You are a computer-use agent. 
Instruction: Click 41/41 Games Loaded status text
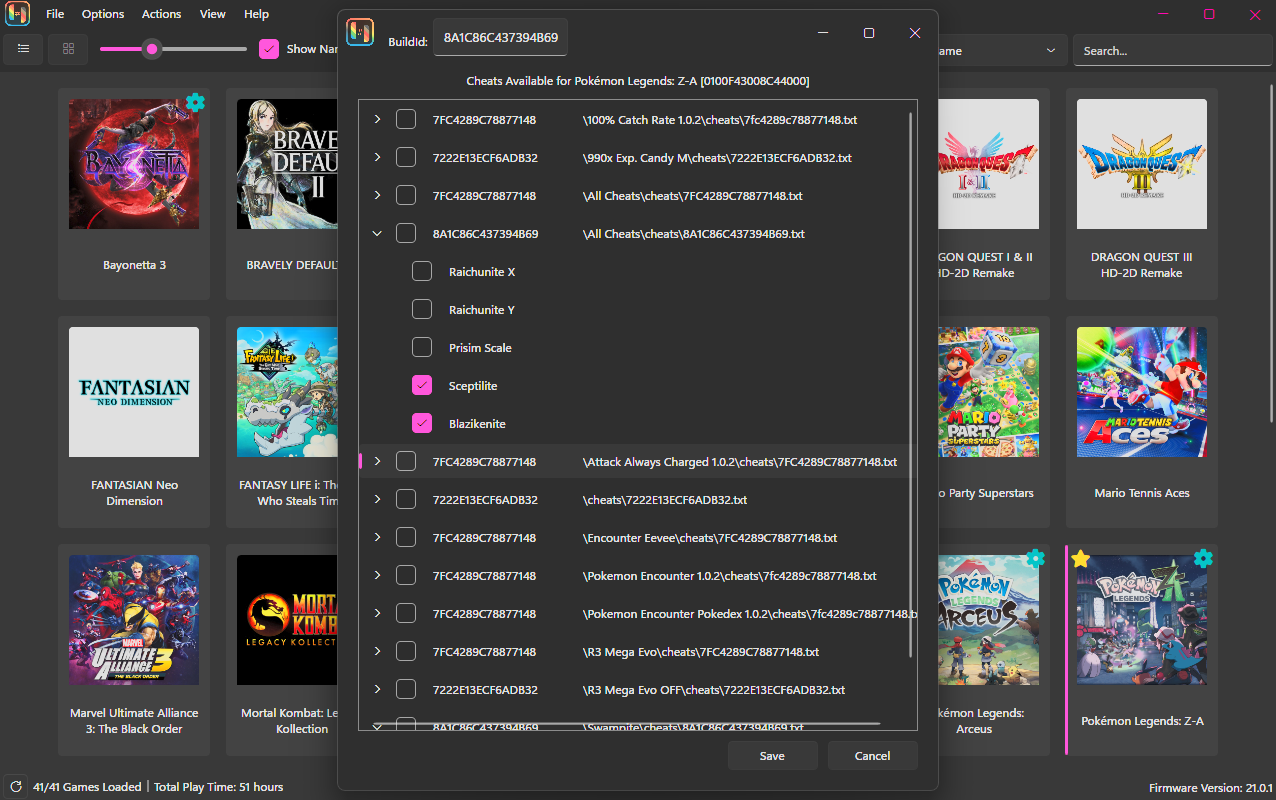pos(87,787)
